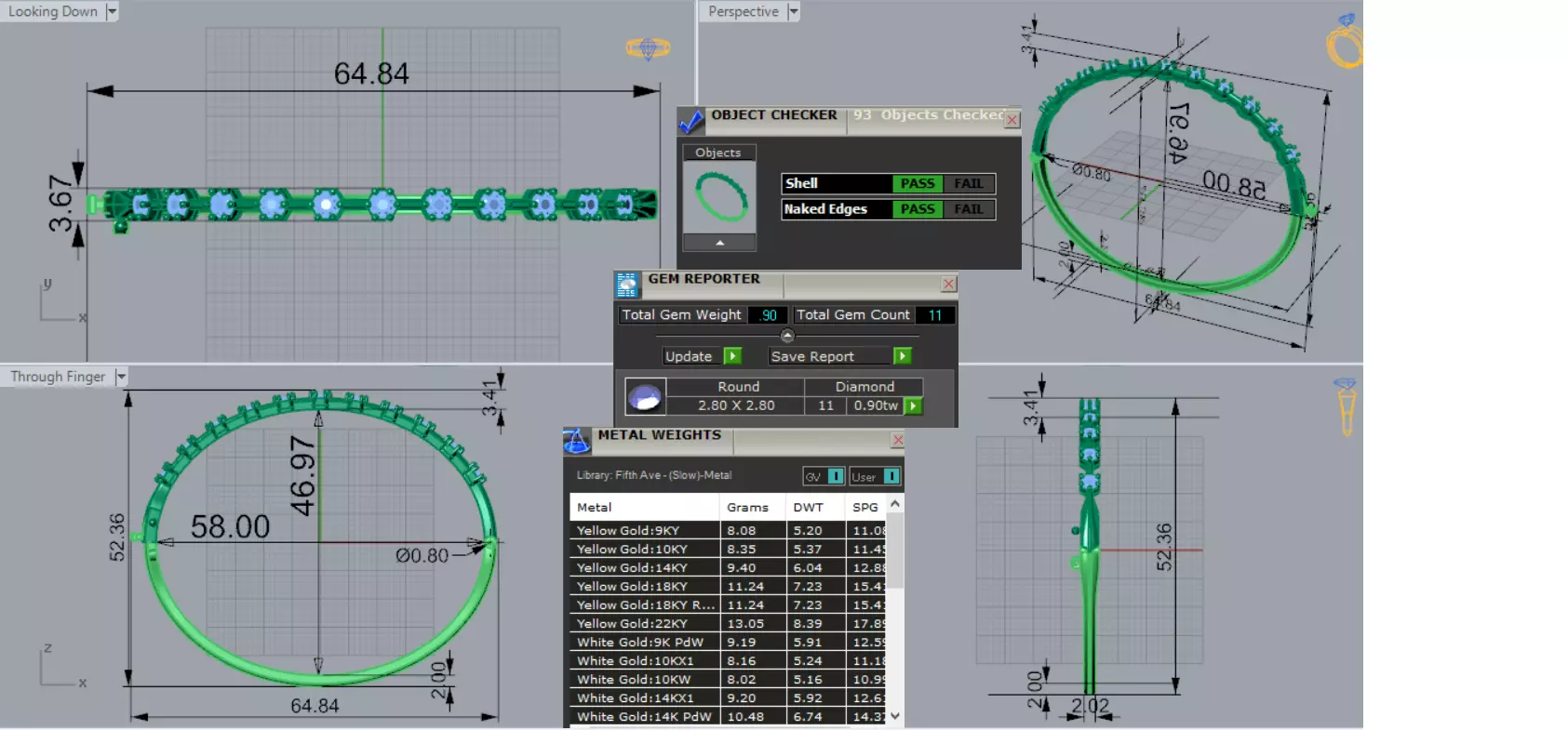Click the Metal Weights panel icon
This screenshot has width=1568, height=730.
pyautogui.click(x=577, y=441)
